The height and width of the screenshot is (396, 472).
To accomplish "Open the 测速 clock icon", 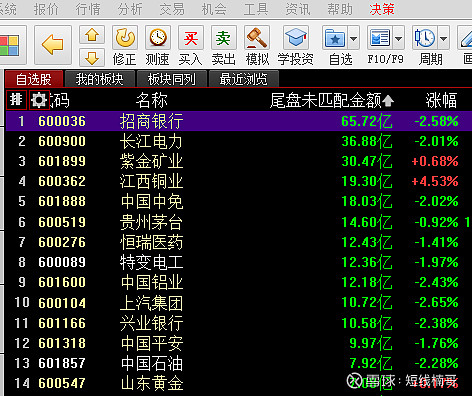I will 158,37.
